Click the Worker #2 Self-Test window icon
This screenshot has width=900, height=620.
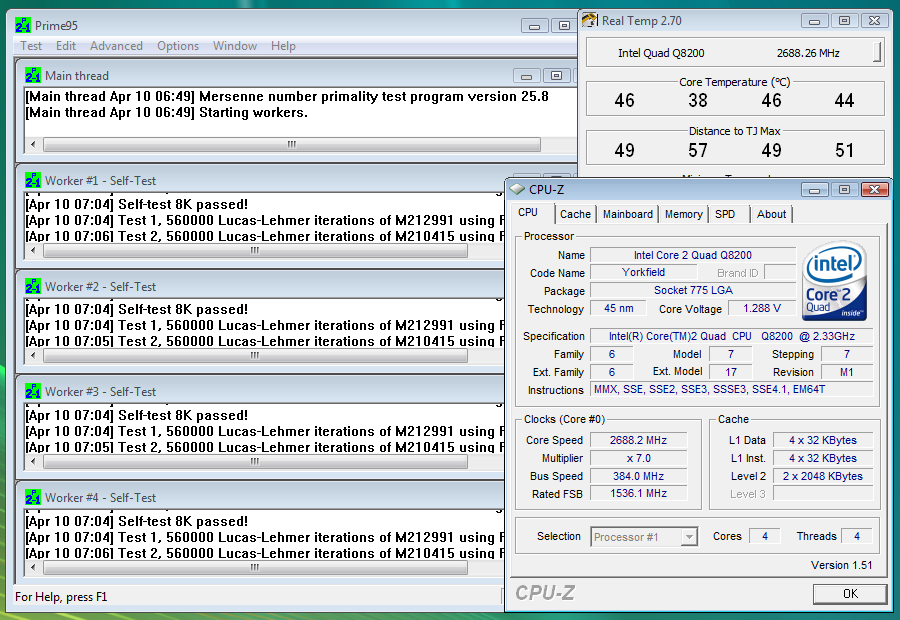tap(33, 286)
